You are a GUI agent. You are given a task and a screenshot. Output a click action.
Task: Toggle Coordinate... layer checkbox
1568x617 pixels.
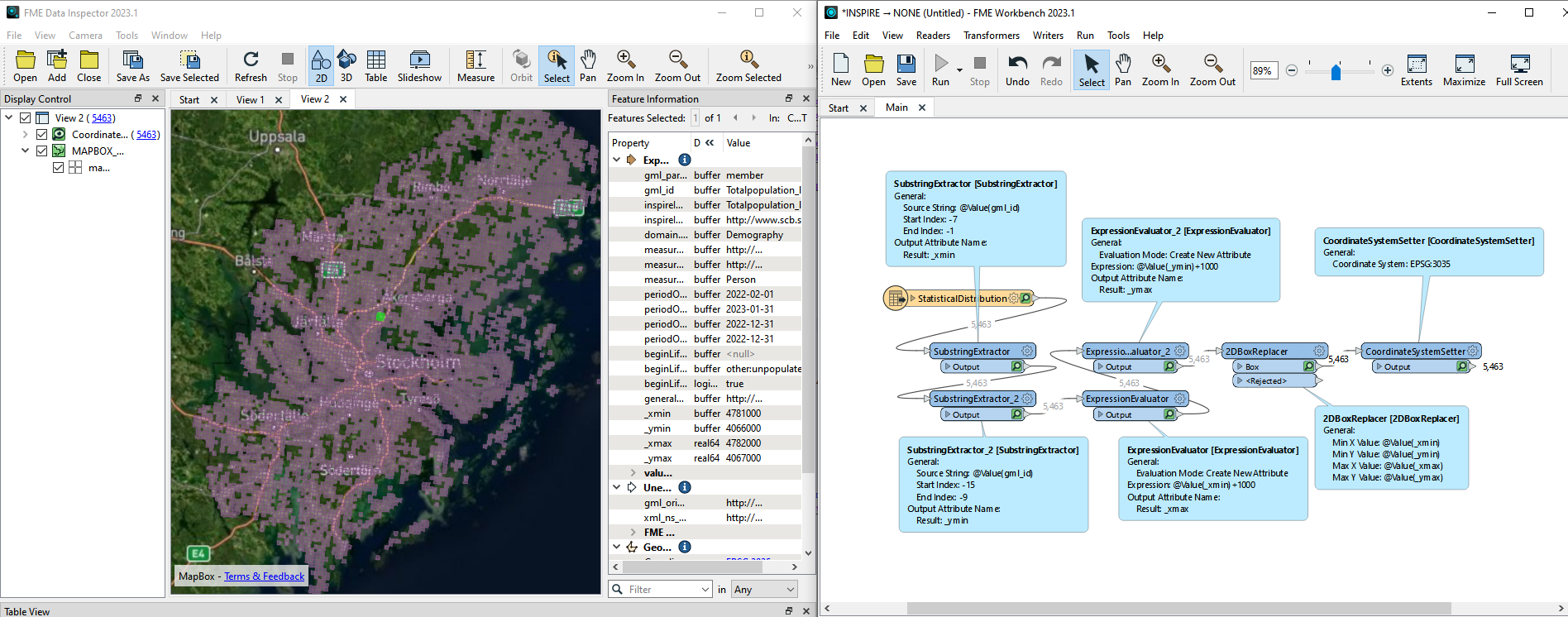coord(42,134)
